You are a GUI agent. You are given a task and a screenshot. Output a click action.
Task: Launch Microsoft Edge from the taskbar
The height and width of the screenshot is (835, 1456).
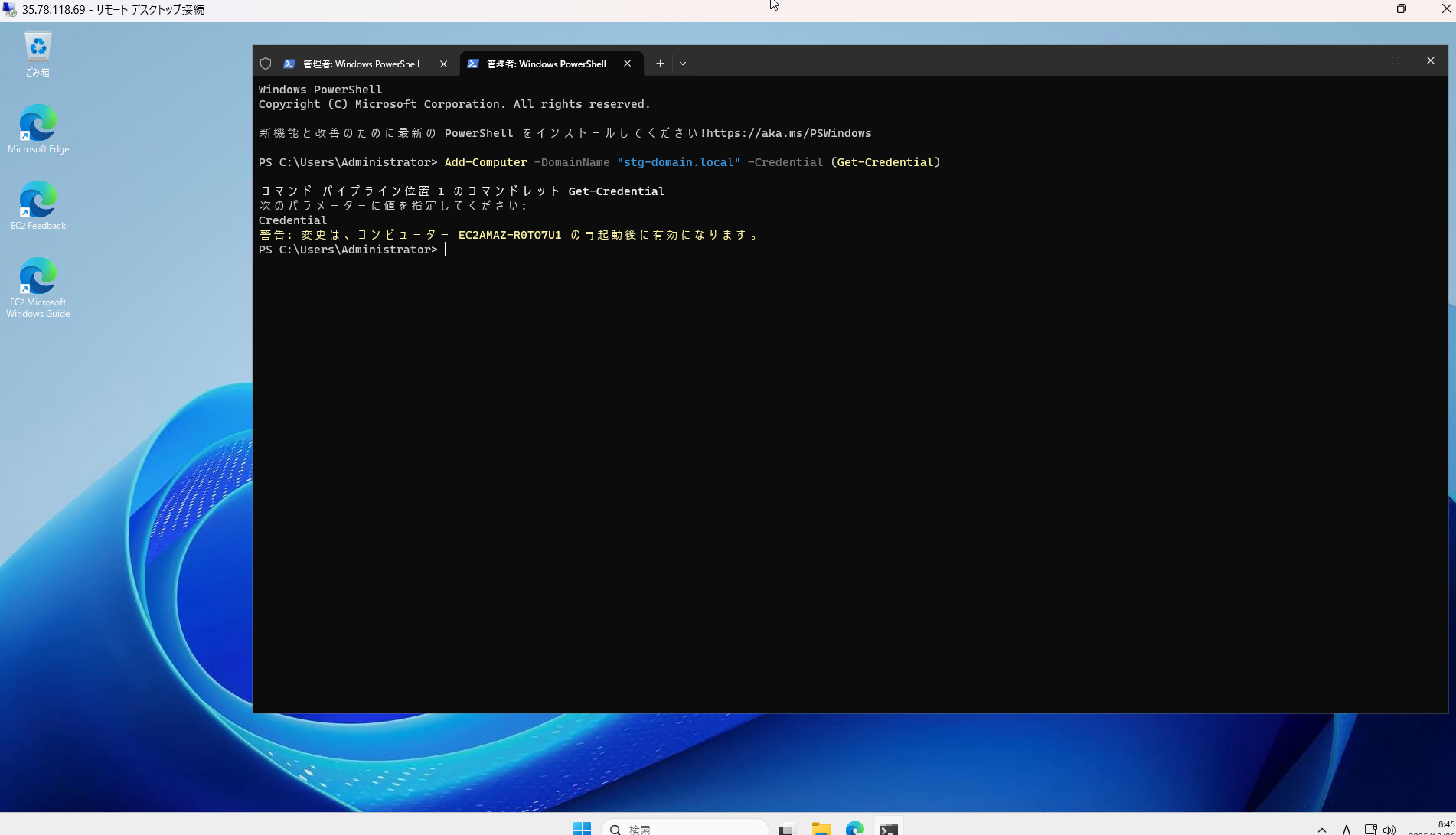tap(855, 828)
